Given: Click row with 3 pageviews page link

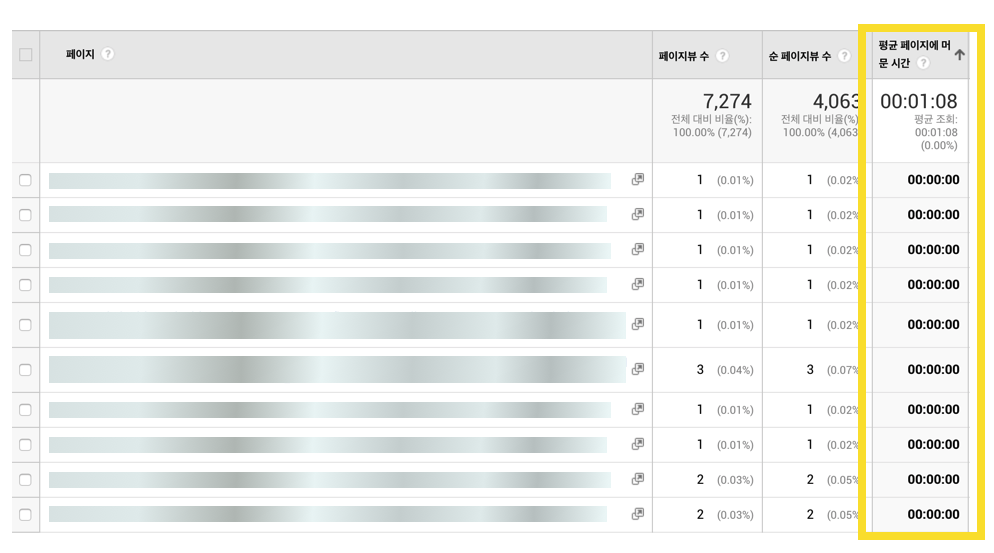Looking at the screenshot, I should tap(336, 369).
